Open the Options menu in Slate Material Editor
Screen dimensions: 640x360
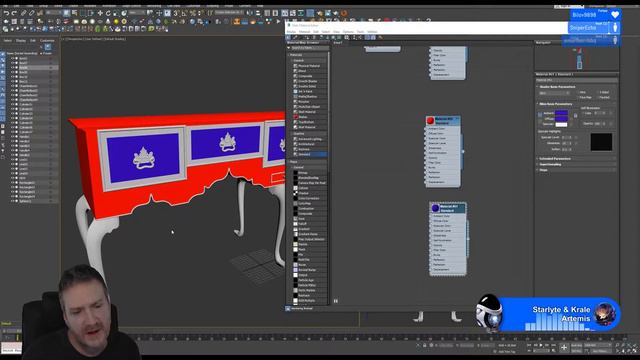[x=348, y=32]
